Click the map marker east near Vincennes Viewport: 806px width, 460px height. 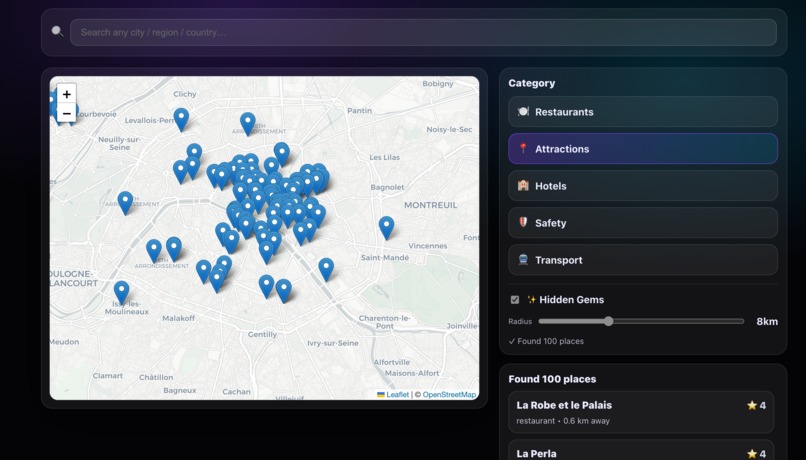pos(387,228)
